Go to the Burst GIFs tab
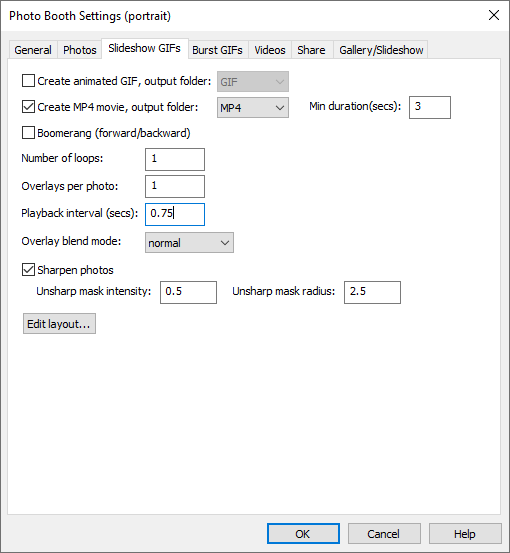510x553 pixels. click(x=217, y=50)
